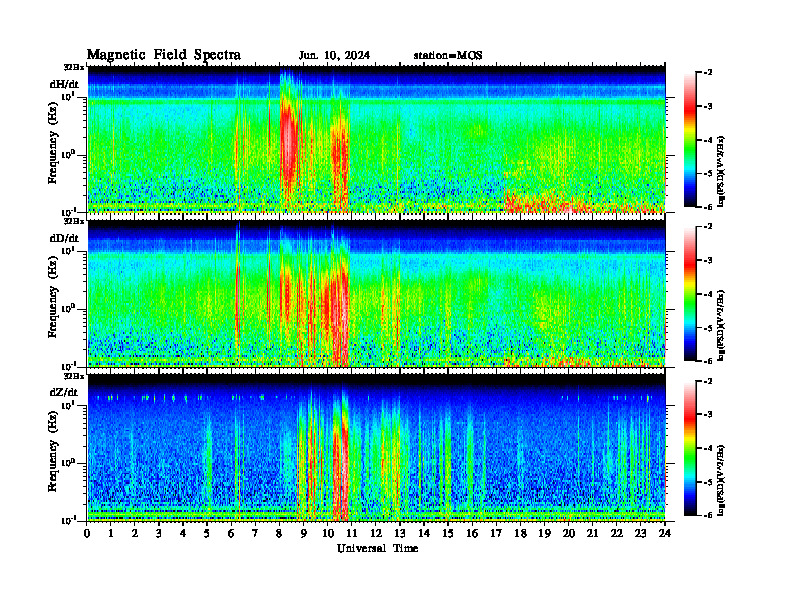Click hour "7" on Universal Time axis
Image resolution: width=792 pixels, height=612 pixels.
pyautogui.click(x=255, y=534)
